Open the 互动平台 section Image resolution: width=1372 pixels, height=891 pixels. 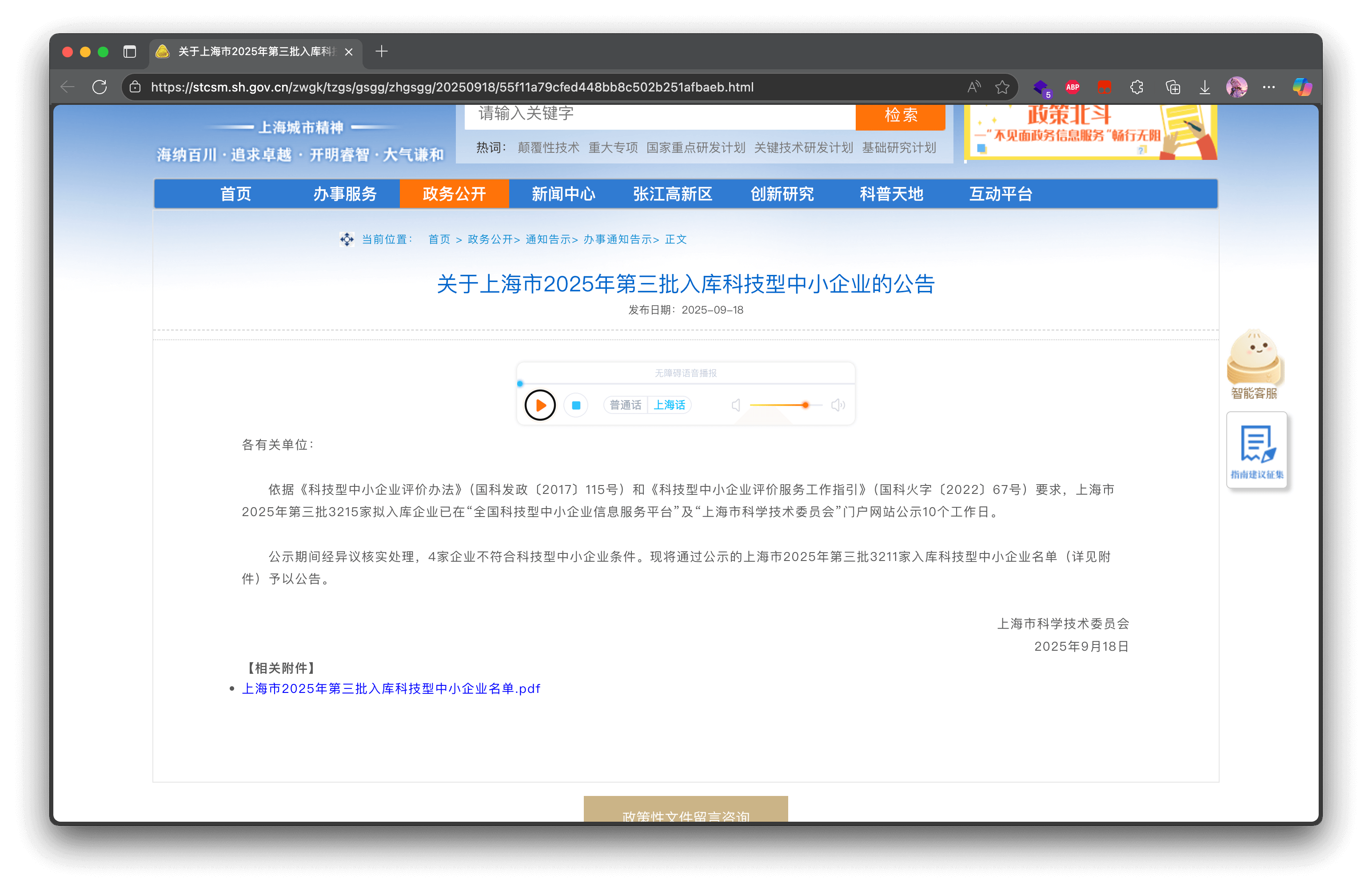tap(1001, 194)
